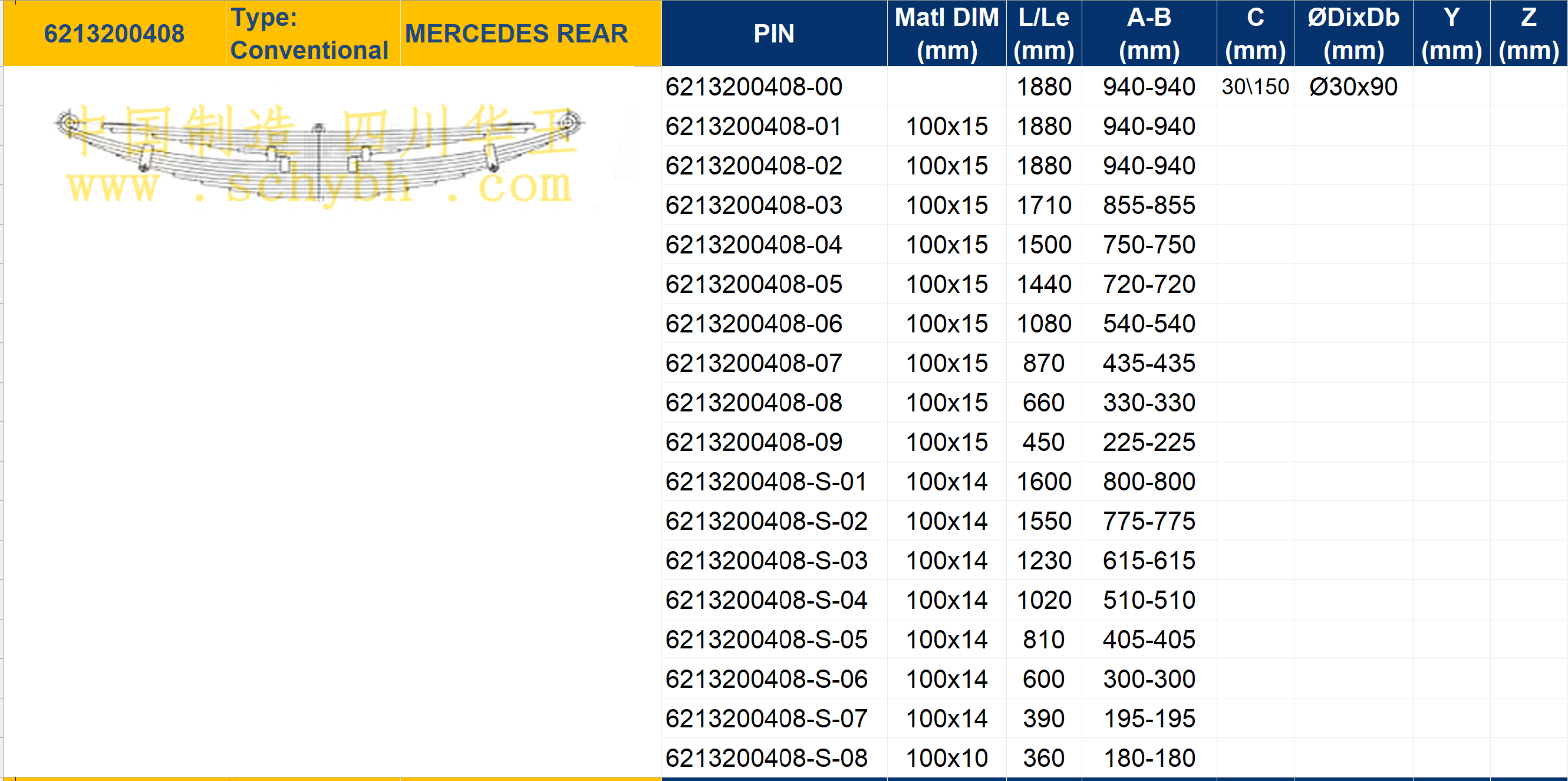The width and height of the screenshot is (1568, 781).
Task: Select cell 6213200408-08
Action: coord(774,403)
